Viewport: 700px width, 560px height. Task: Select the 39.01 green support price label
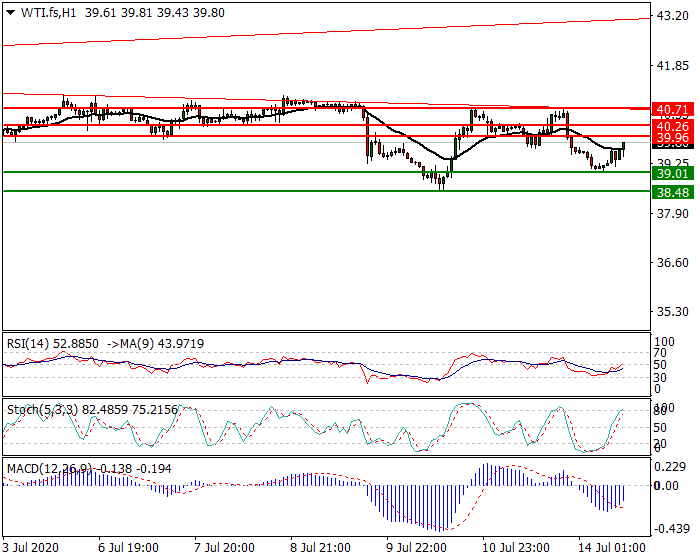tap(673, 173)
